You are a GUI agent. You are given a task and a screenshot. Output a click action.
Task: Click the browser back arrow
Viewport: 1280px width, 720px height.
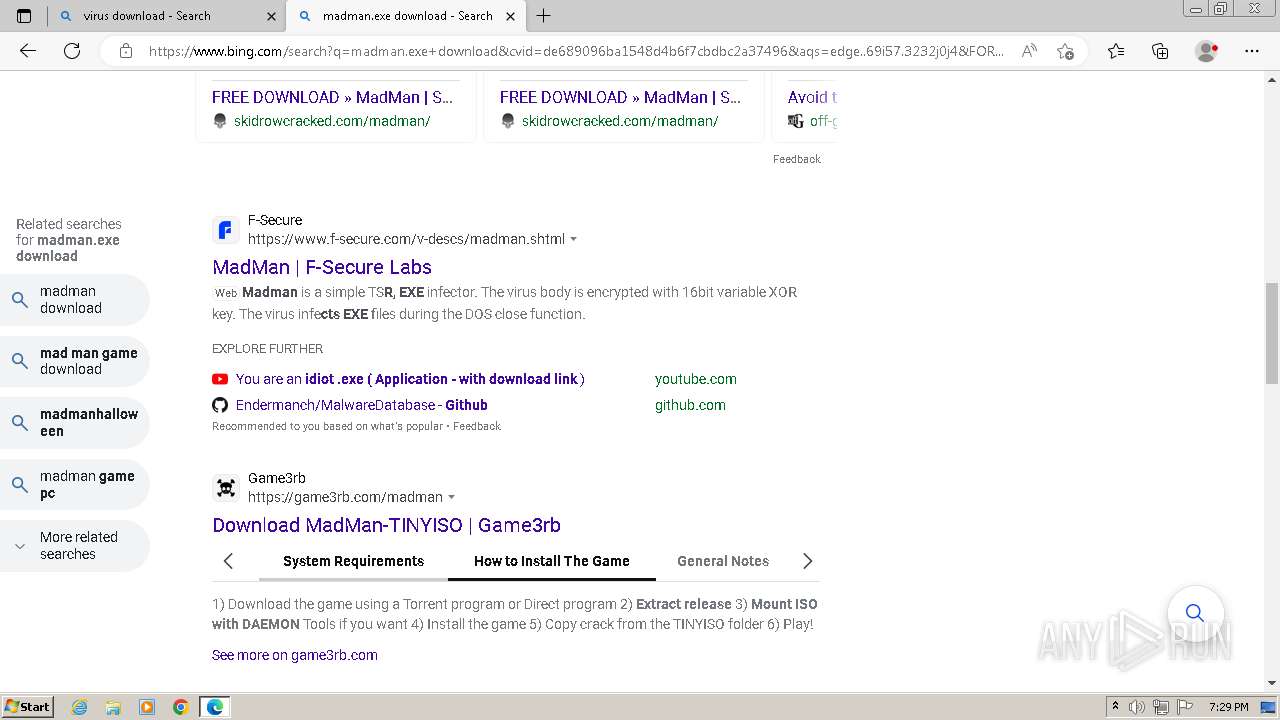(28, 51)
